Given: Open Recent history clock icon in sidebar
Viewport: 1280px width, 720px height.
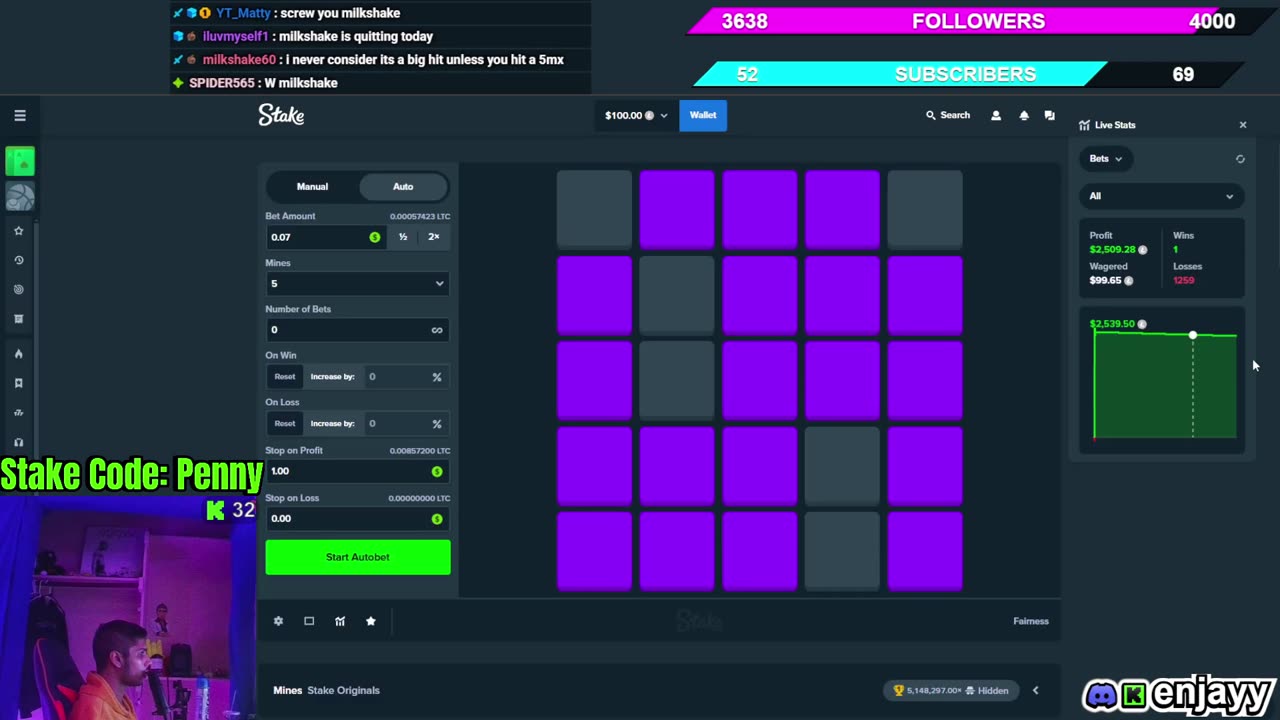Looking at the screenshot, I should point(18,260).
